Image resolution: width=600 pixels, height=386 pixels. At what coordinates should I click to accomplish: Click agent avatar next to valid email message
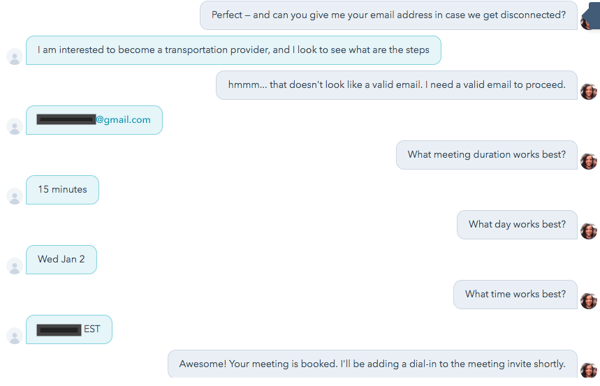pyautogui.click(x=589, y=92)
